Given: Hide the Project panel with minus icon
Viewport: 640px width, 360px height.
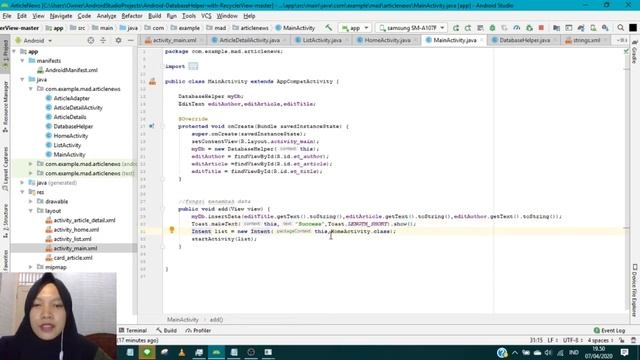Looking at the screenshot, I should [x=131, y=40].
